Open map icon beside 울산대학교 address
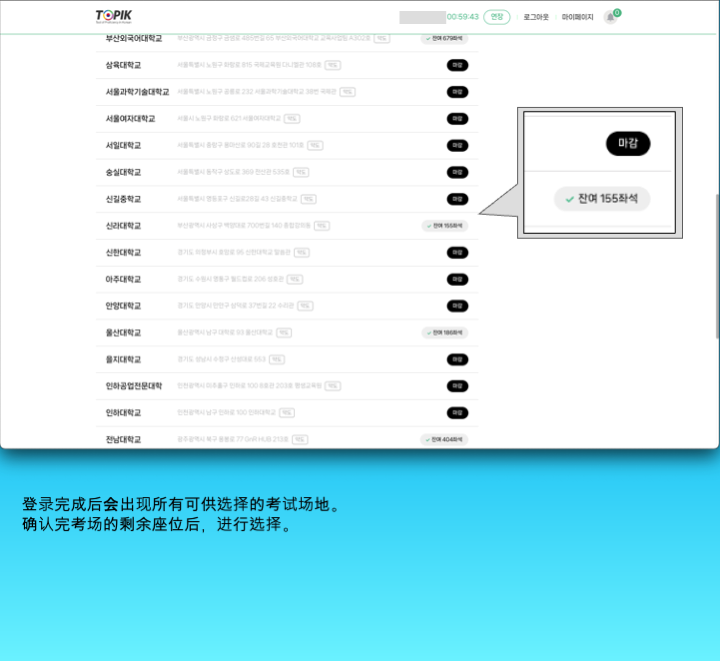 click(284, 333)
